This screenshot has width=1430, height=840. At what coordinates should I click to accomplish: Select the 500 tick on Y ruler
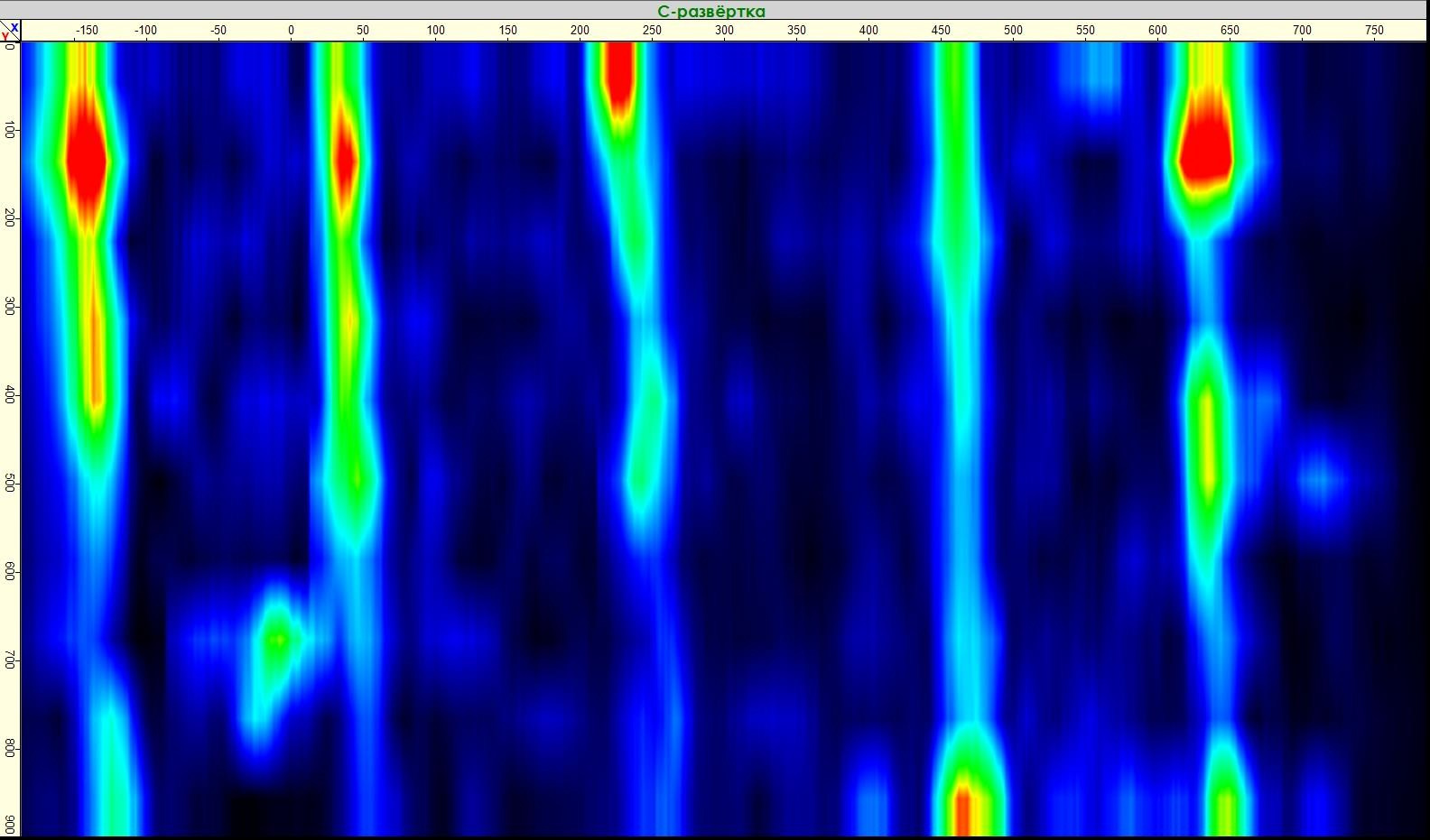tap(10, 484)
